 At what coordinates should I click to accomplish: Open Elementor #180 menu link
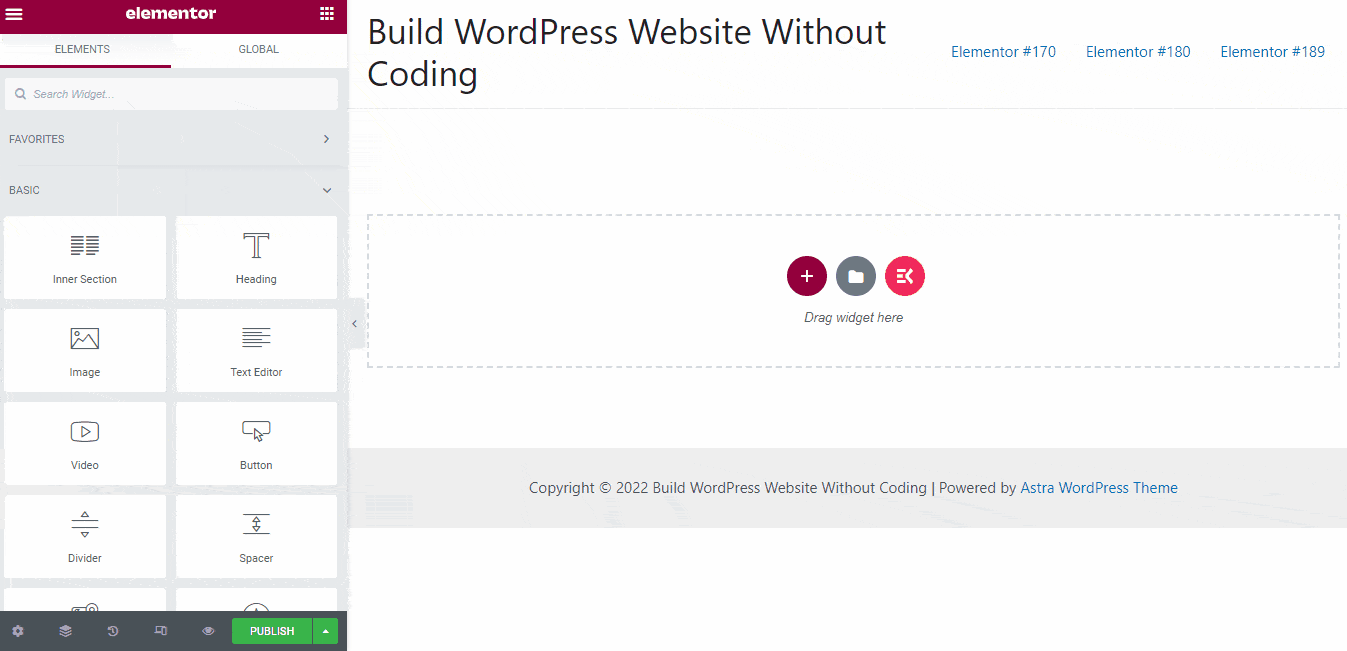1138,52
